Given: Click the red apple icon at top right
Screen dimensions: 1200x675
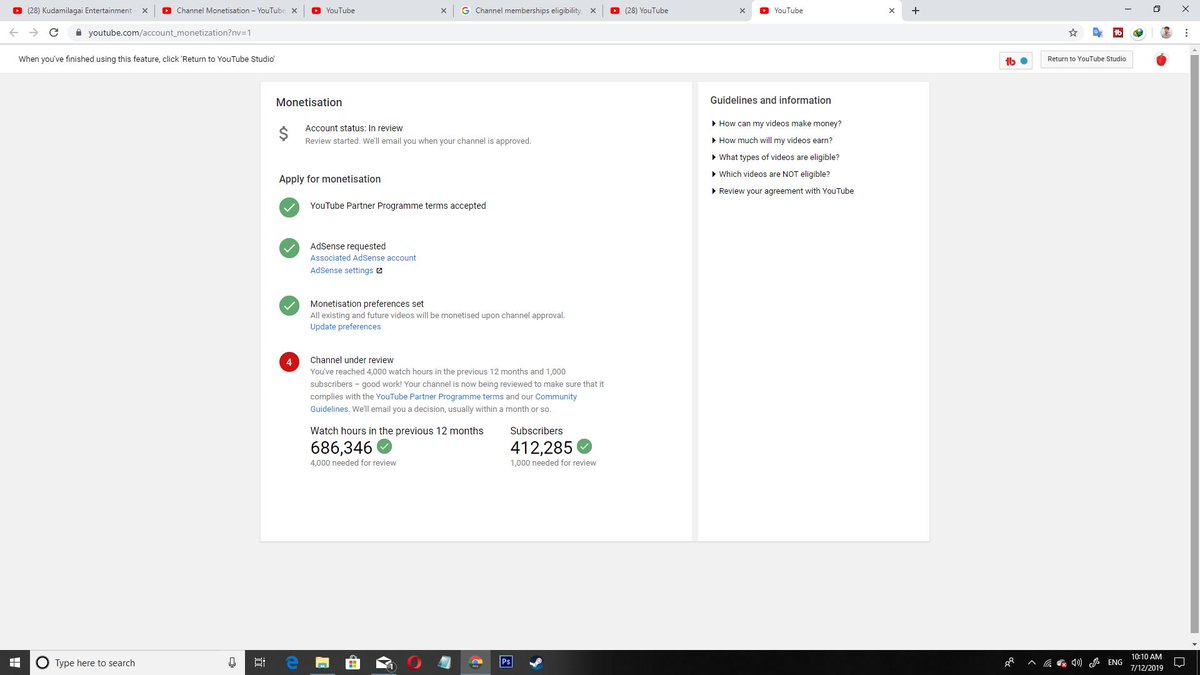Looking at the screenshot, I should coord(1161,60).
